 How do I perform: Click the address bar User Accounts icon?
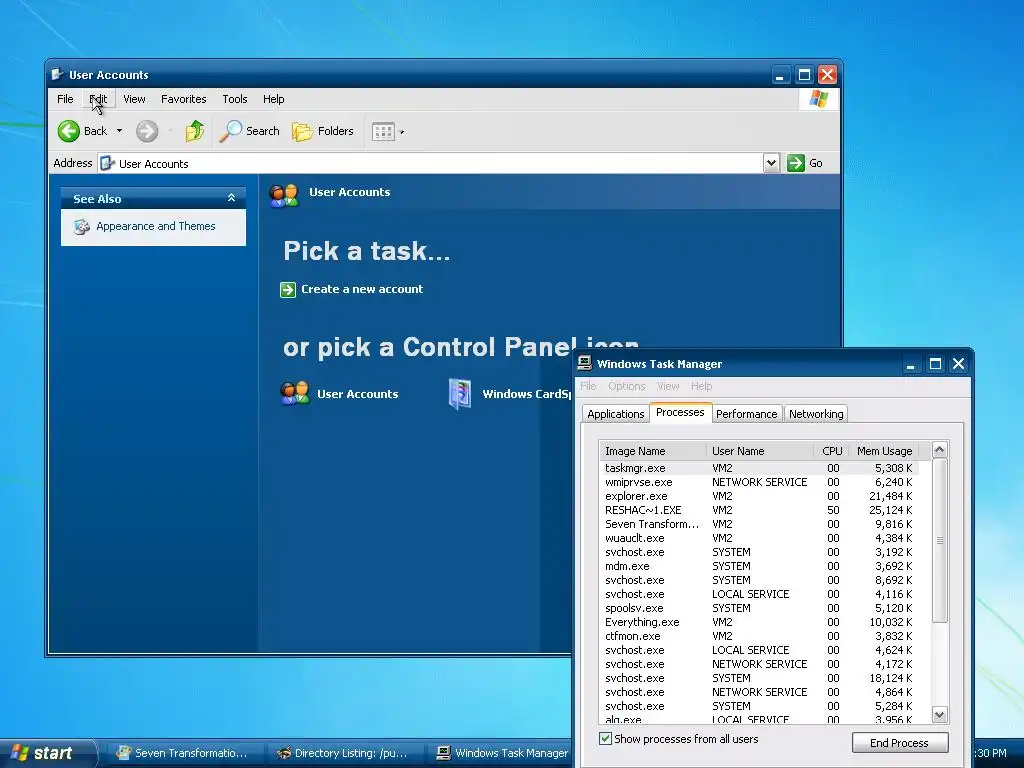click(108, 163)
